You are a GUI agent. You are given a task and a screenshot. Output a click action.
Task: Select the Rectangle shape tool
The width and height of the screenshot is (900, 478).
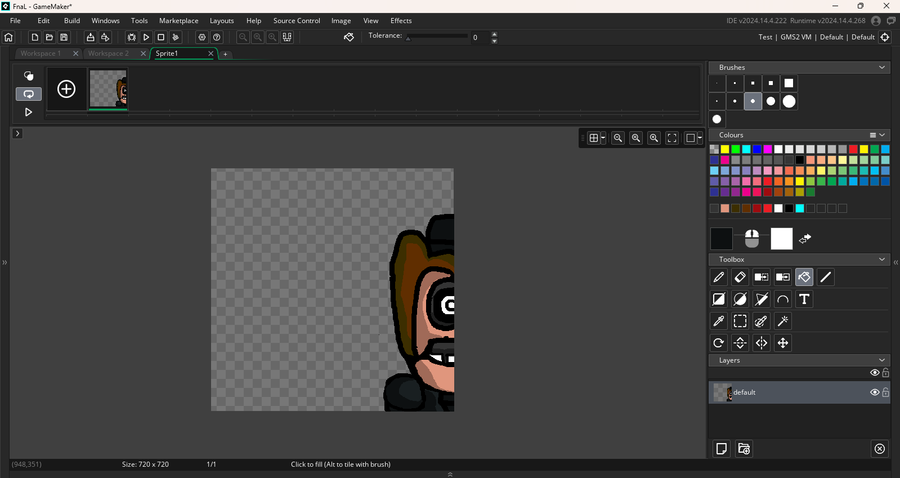[x=719, y=299]
